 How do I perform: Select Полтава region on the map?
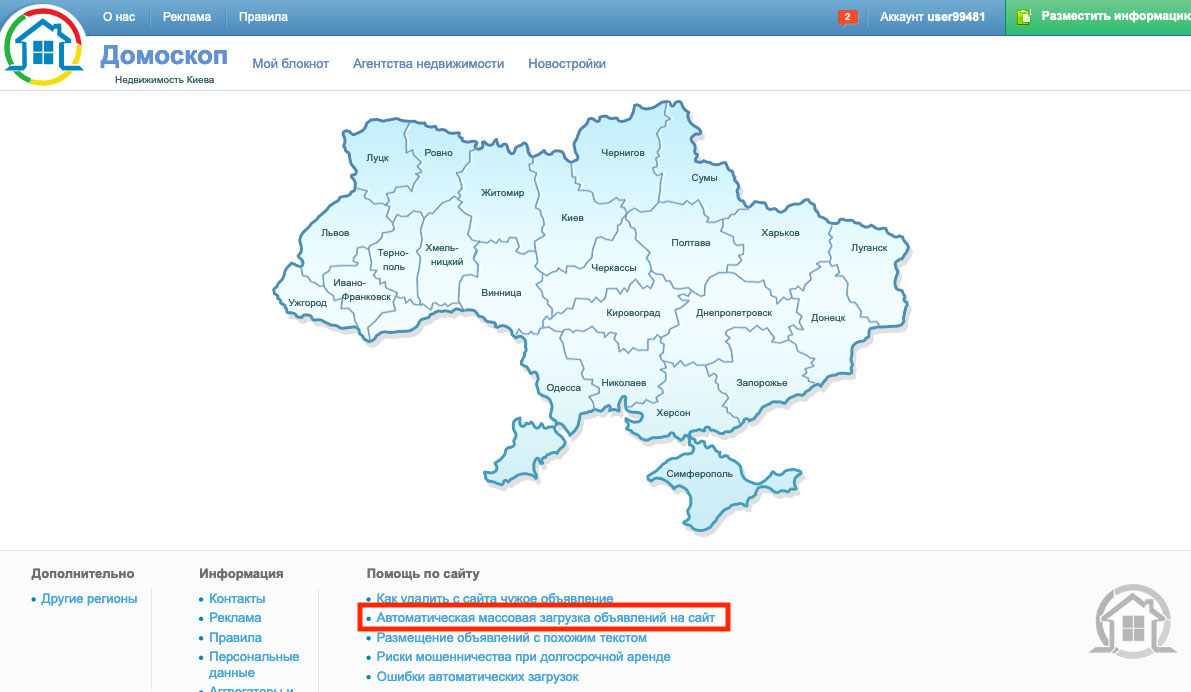click(690, 243)
